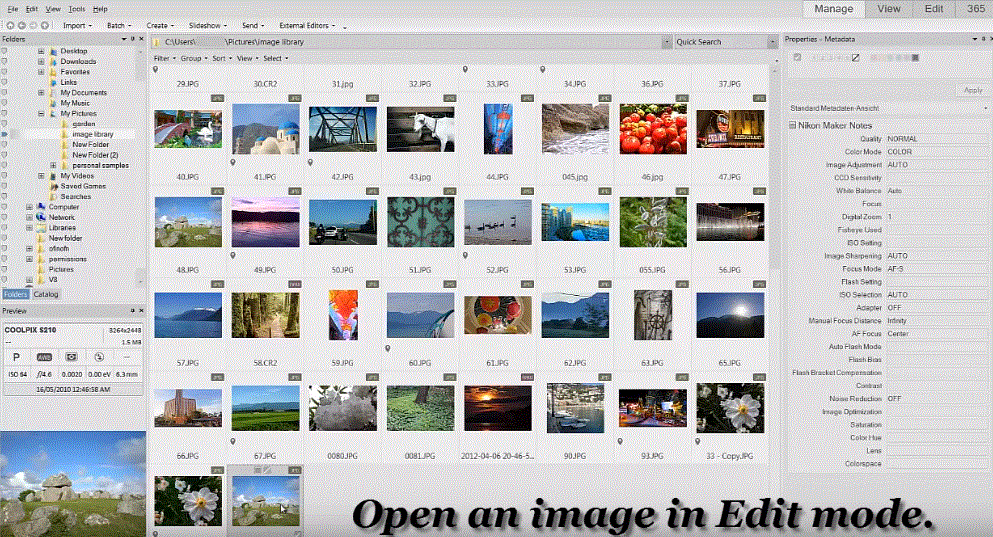Viewport: 993px width, 537px height.
Task: Switch to the Catalog tab
Action: pos(46,294)
